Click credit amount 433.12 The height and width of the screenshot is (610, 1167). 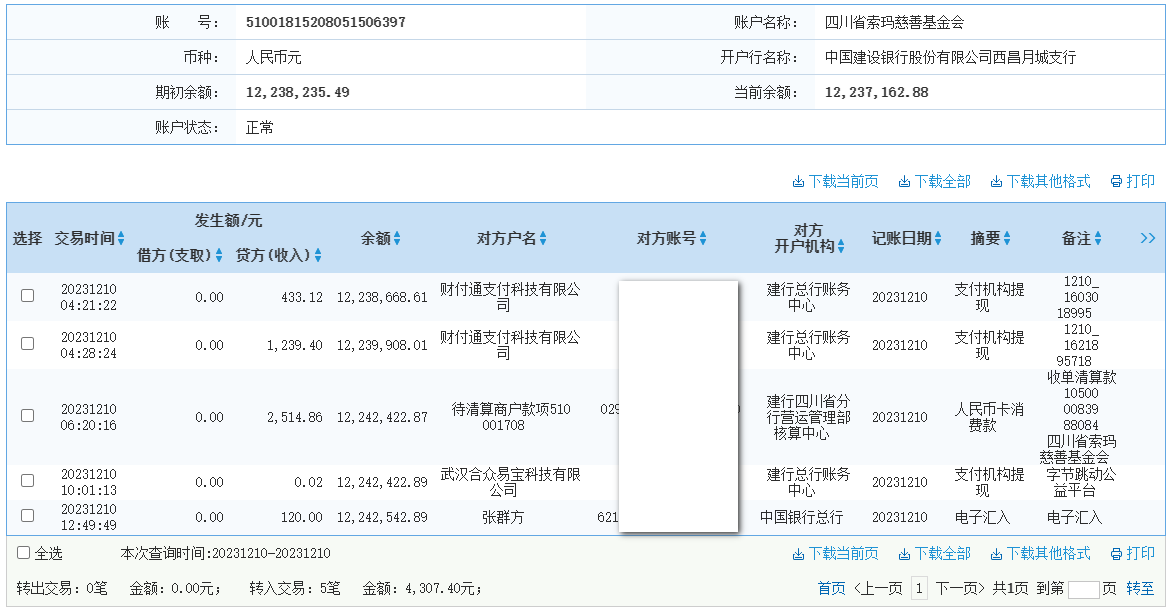pos(301,297)
